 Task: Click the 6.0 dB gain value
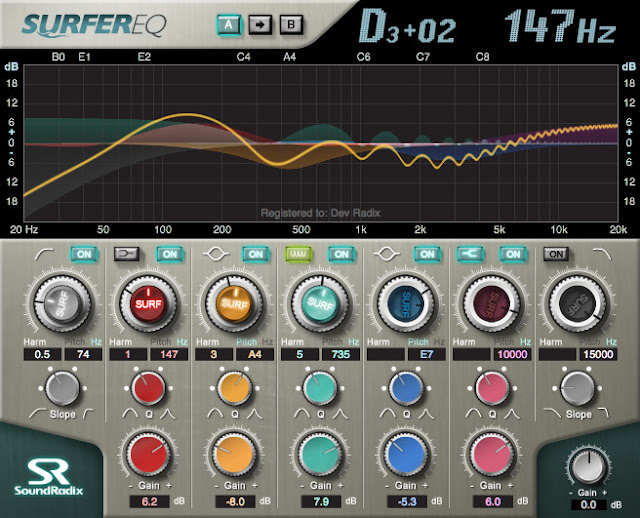point(493,501)
